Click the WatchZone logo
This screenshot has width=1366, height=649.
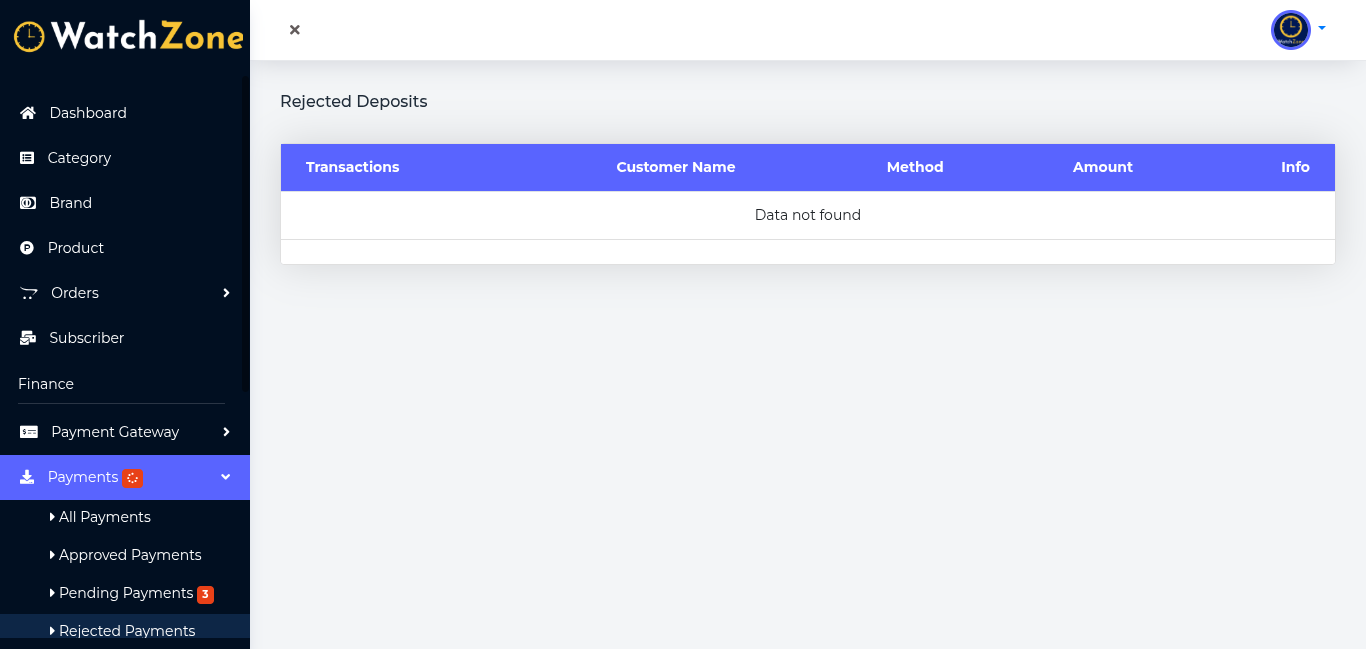tap(128, 37)
